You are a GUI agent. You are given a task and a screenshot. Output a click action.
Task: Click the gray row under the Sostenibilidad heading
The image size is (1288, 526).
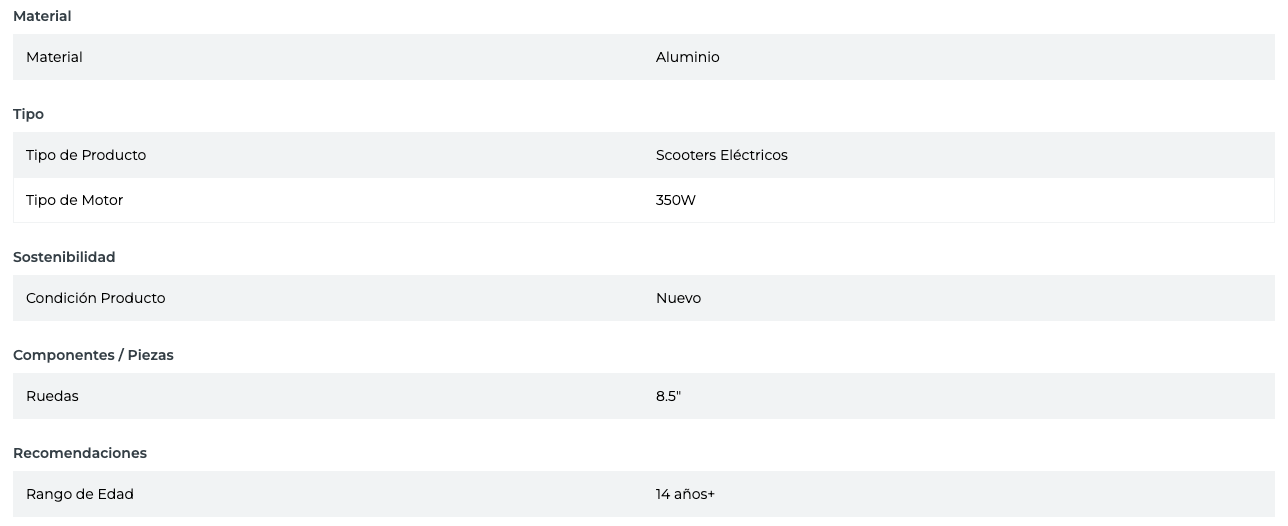click(400, 298)
